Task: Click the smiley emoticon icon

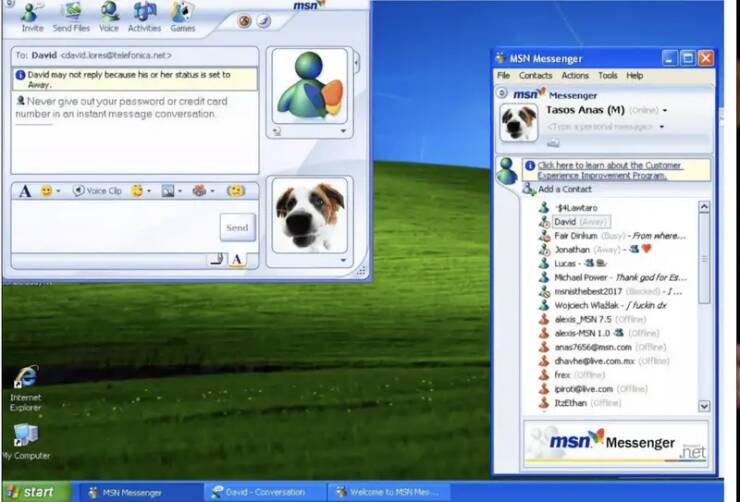Action: 46,191
